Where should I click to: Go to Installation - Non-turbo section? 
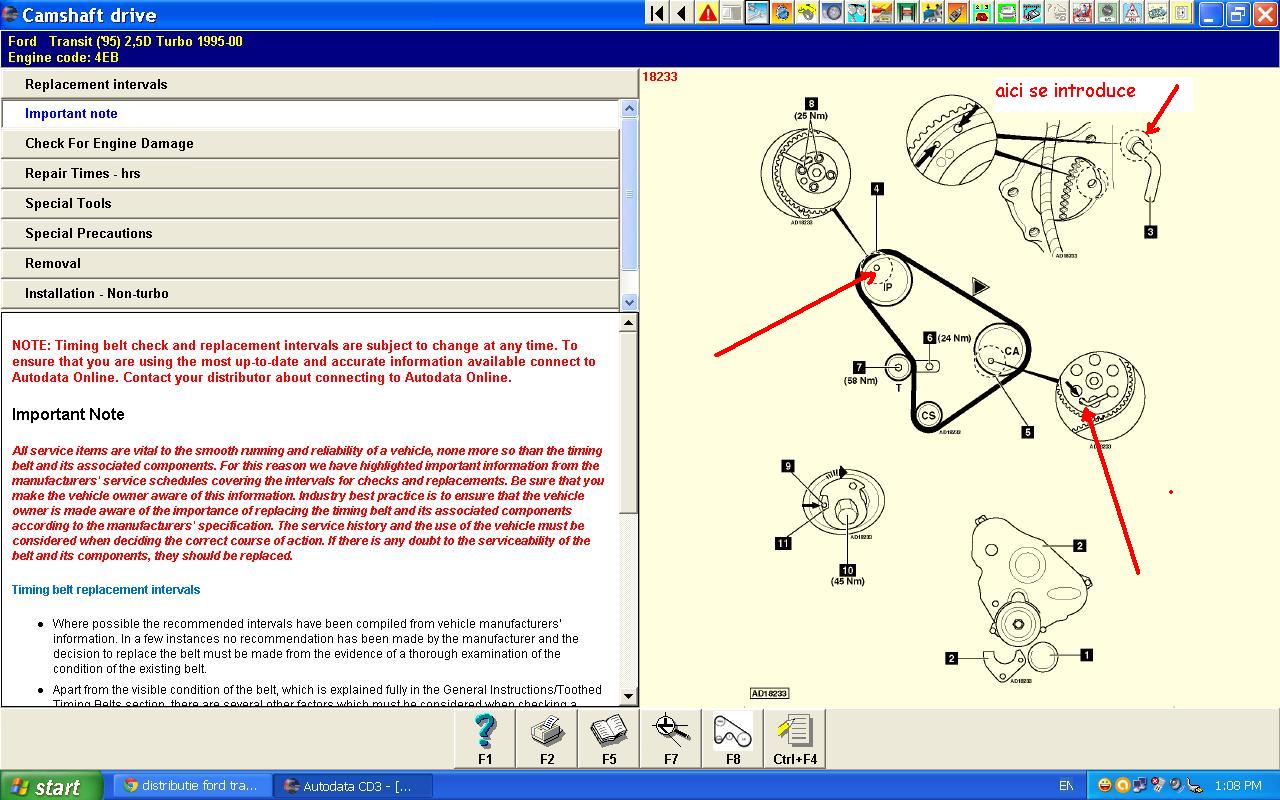pos(310,293)
